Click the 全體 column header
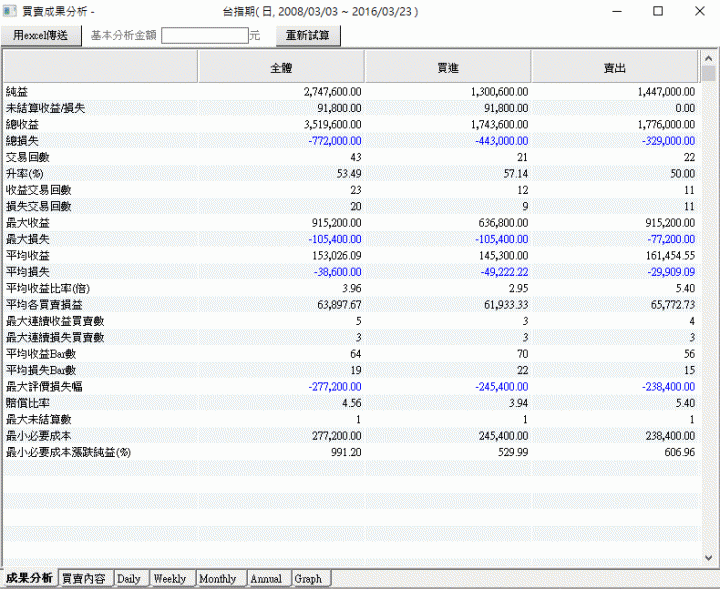 (x=281, y=67)
